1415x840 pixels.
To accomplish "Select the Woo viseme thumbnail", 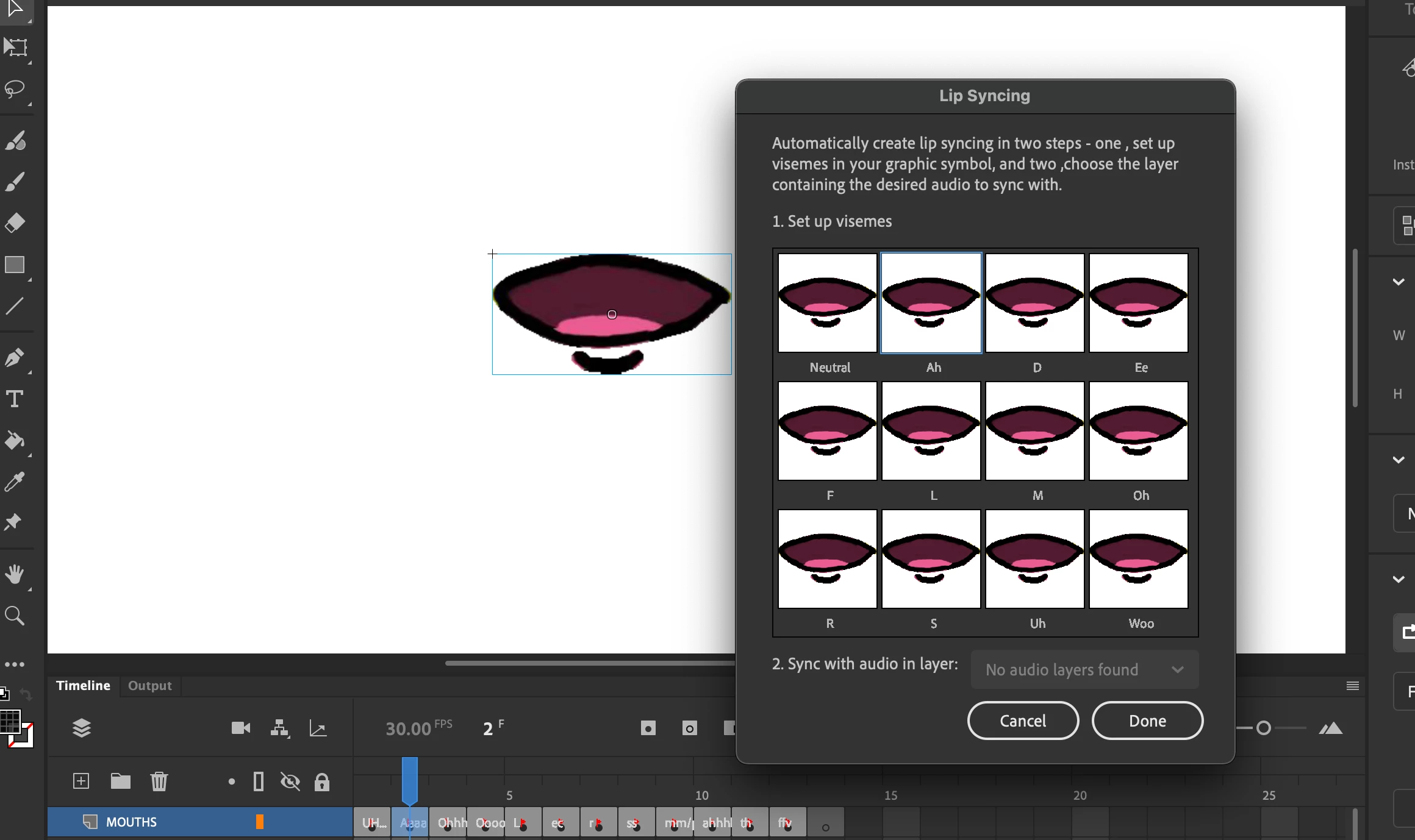I will coord(1138,559).
